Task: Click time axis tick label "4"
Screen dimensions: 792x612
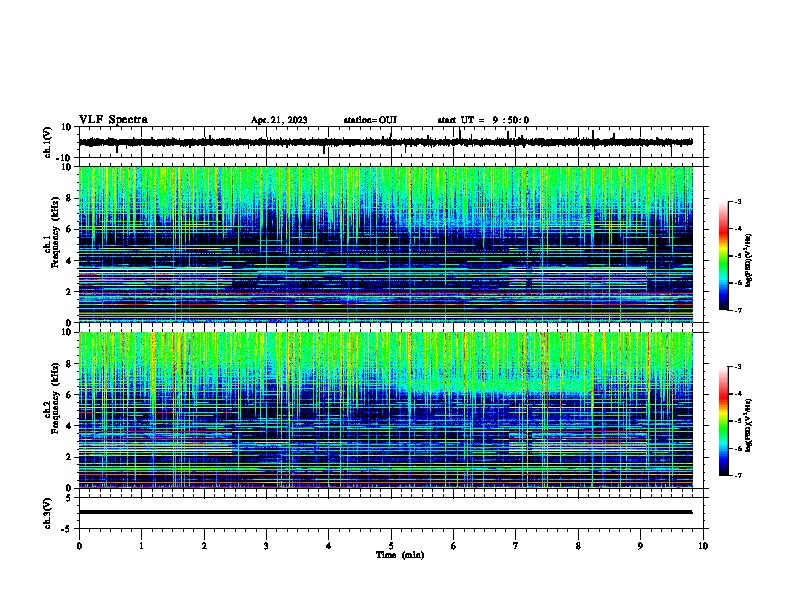Action: pos(328,546)
